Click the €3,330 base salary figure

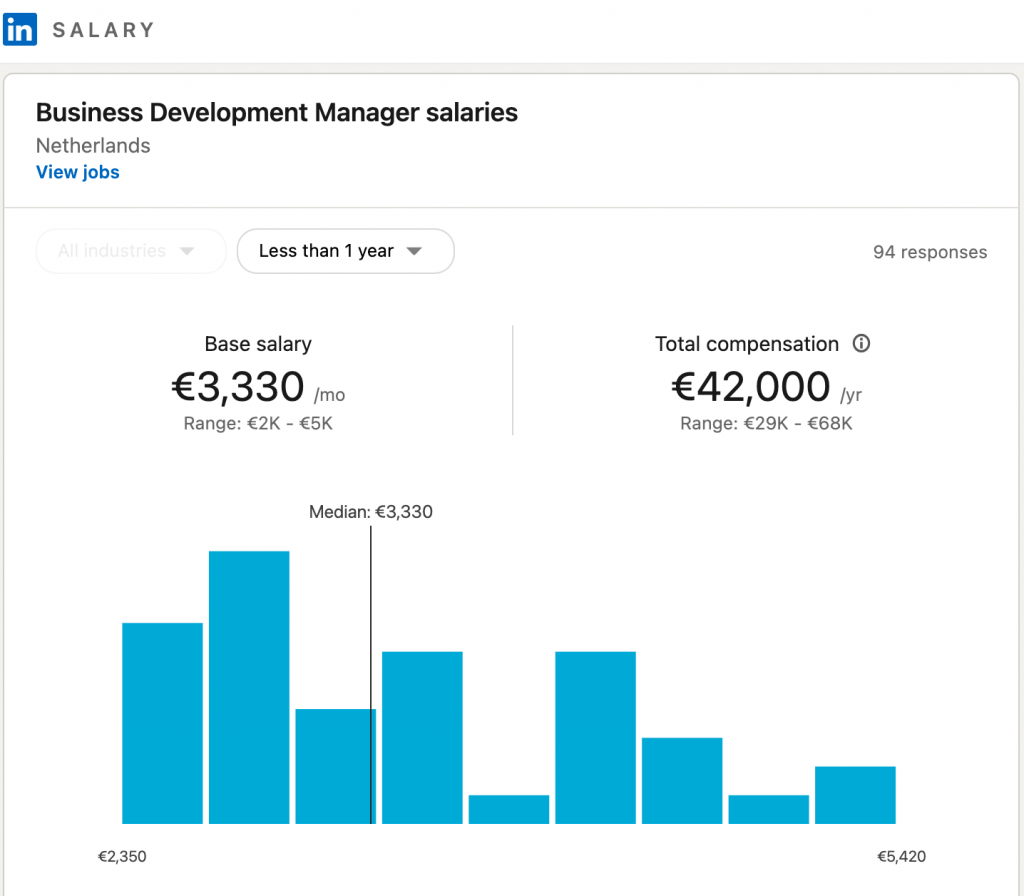pyautogui.click(x=238, y=387)
